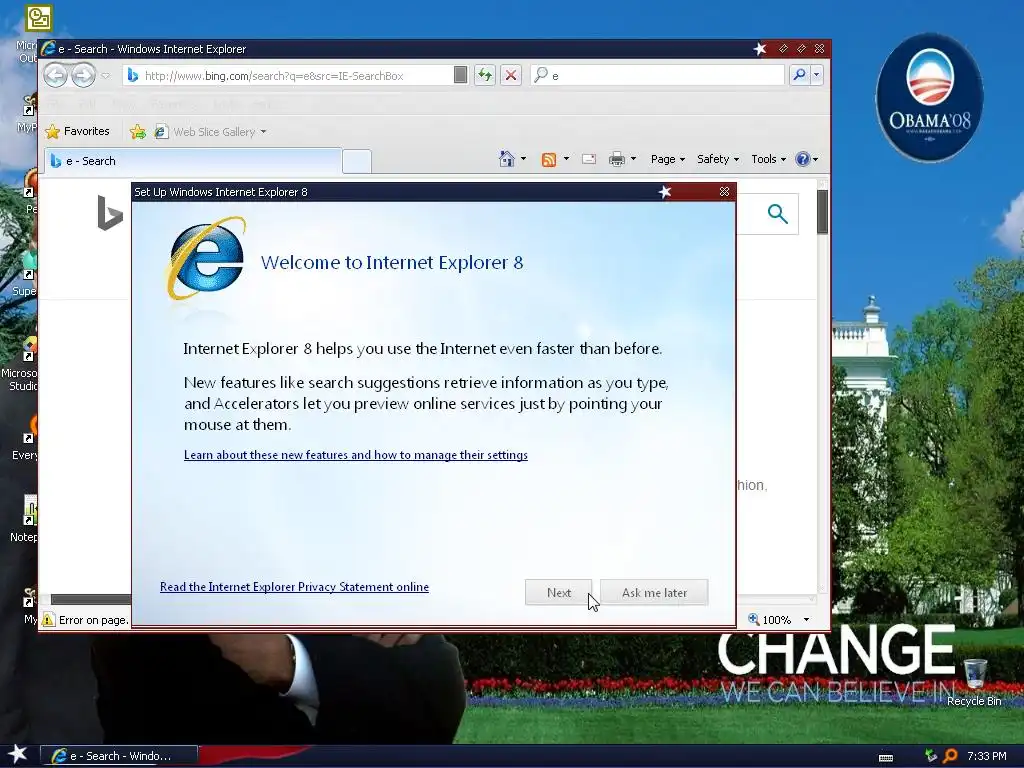Click the Back navigation arrow in Internet Explorer
Viewport: 1024px width, 768px height.
pos(56,76)
